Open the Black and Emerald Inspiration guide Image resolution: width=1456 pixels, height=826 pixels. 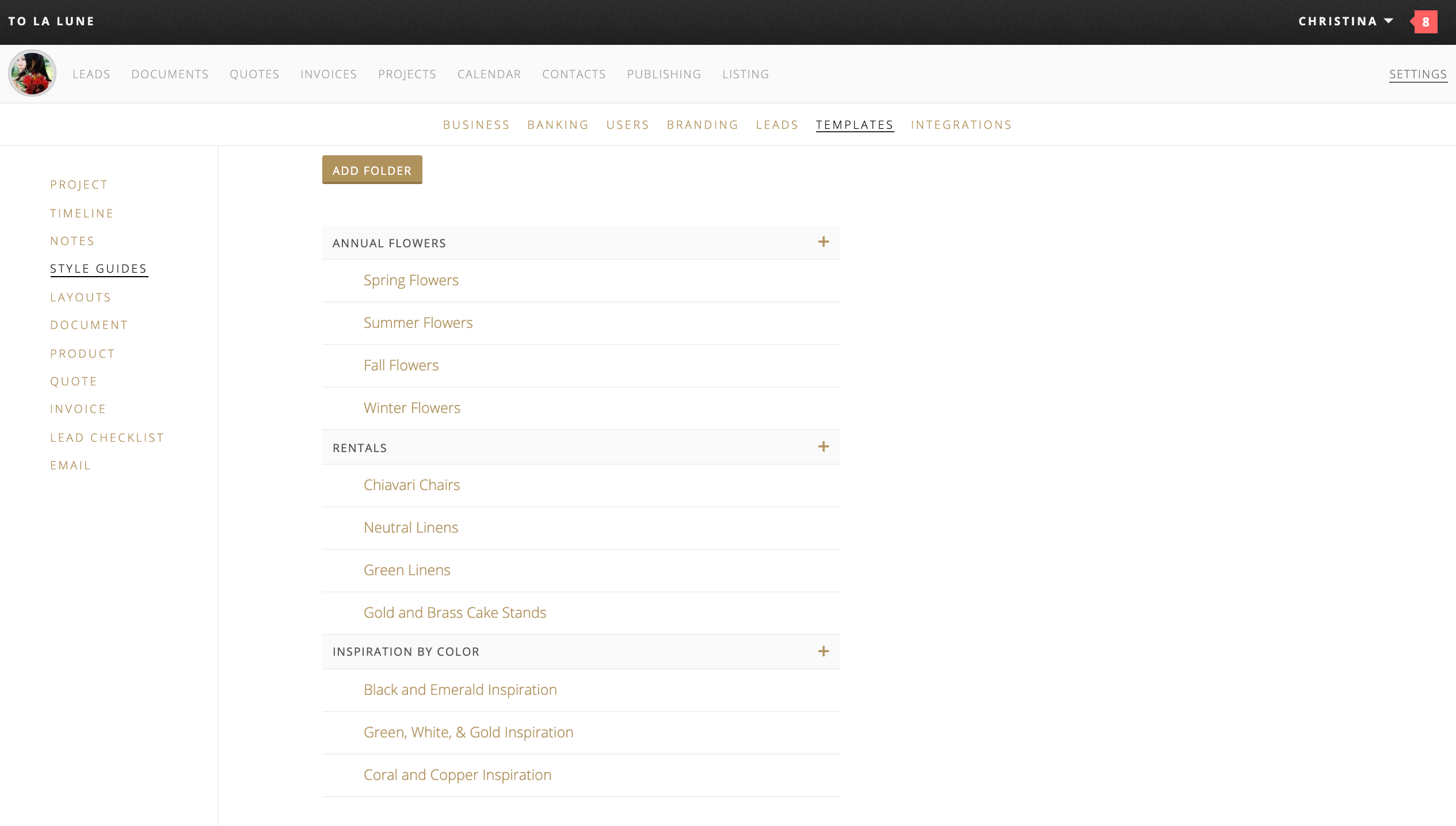click(x=459, y=689)
